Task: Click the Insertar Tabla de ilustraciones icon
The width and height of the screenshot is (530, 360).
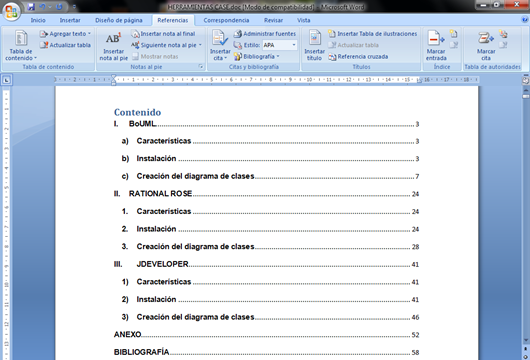Action: point(332,34)
